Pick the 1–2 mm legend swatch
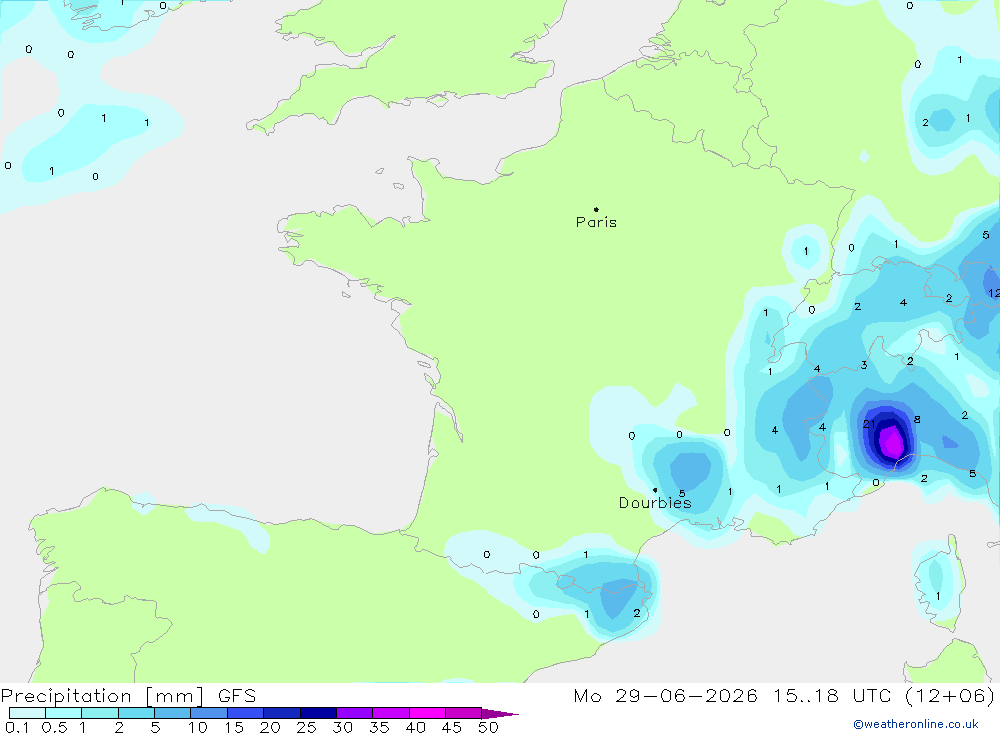This screenshot has width=1000, height=733. [100, 713]
